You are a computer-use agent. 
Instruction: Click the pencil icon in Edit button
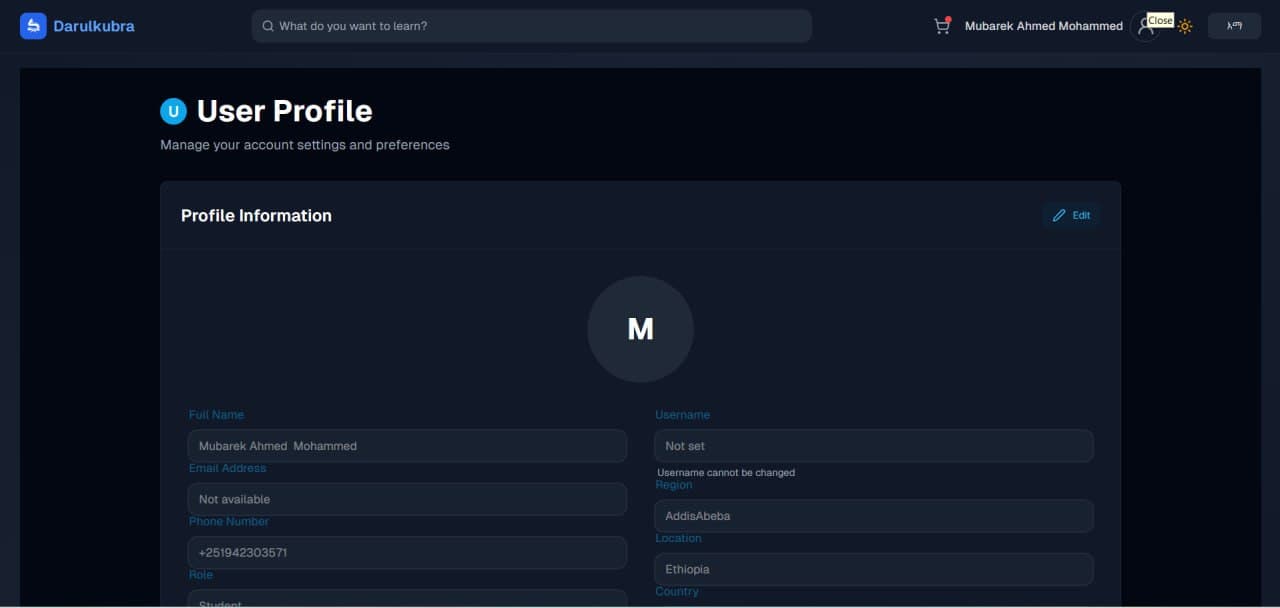pyautogui.click(x=1059, y=215)
